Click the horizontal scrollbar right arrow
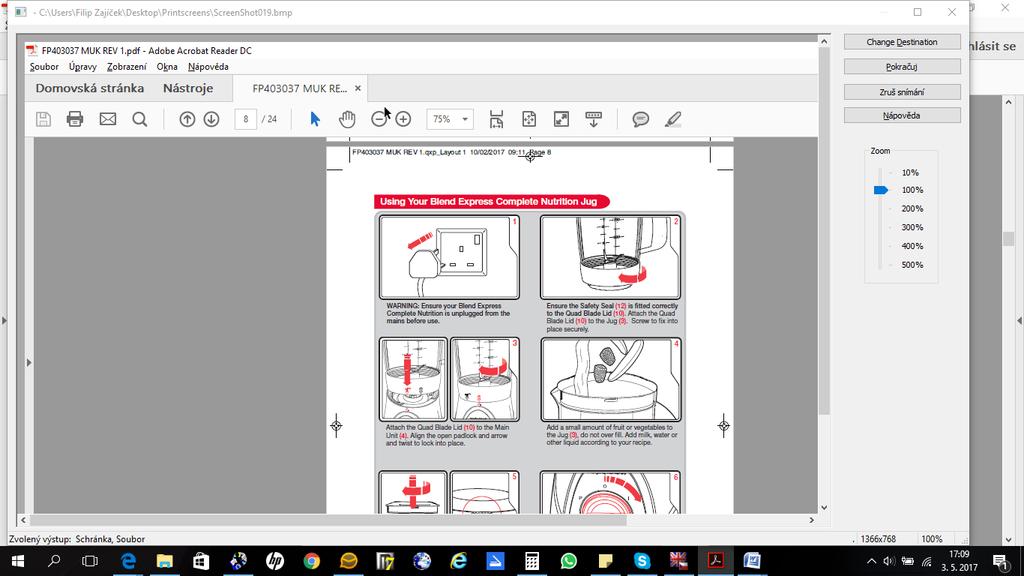1024x576 pixels. (x=812, y=520)
